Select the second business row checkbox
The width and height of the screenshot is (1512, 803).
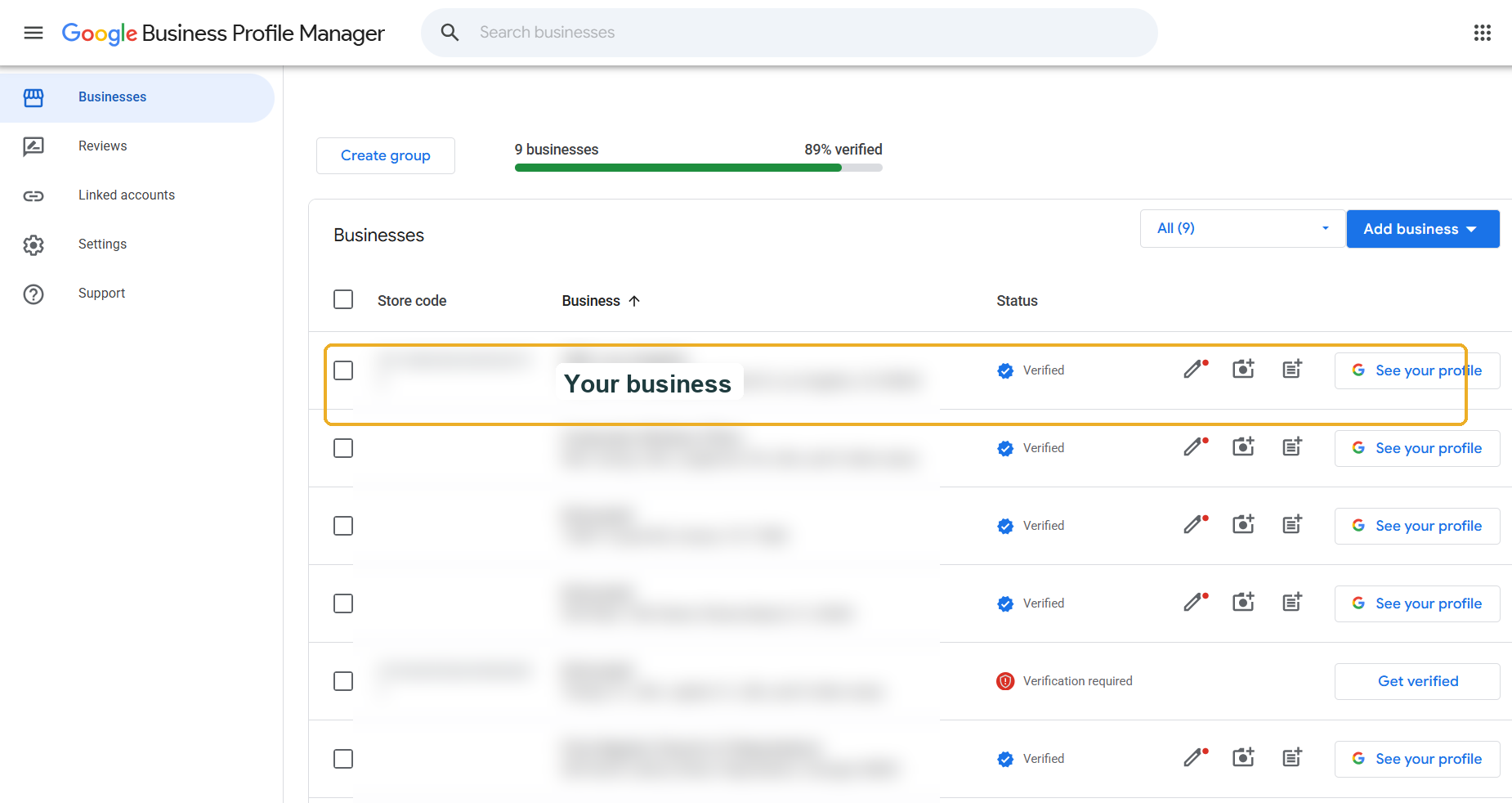coord(343,448)
